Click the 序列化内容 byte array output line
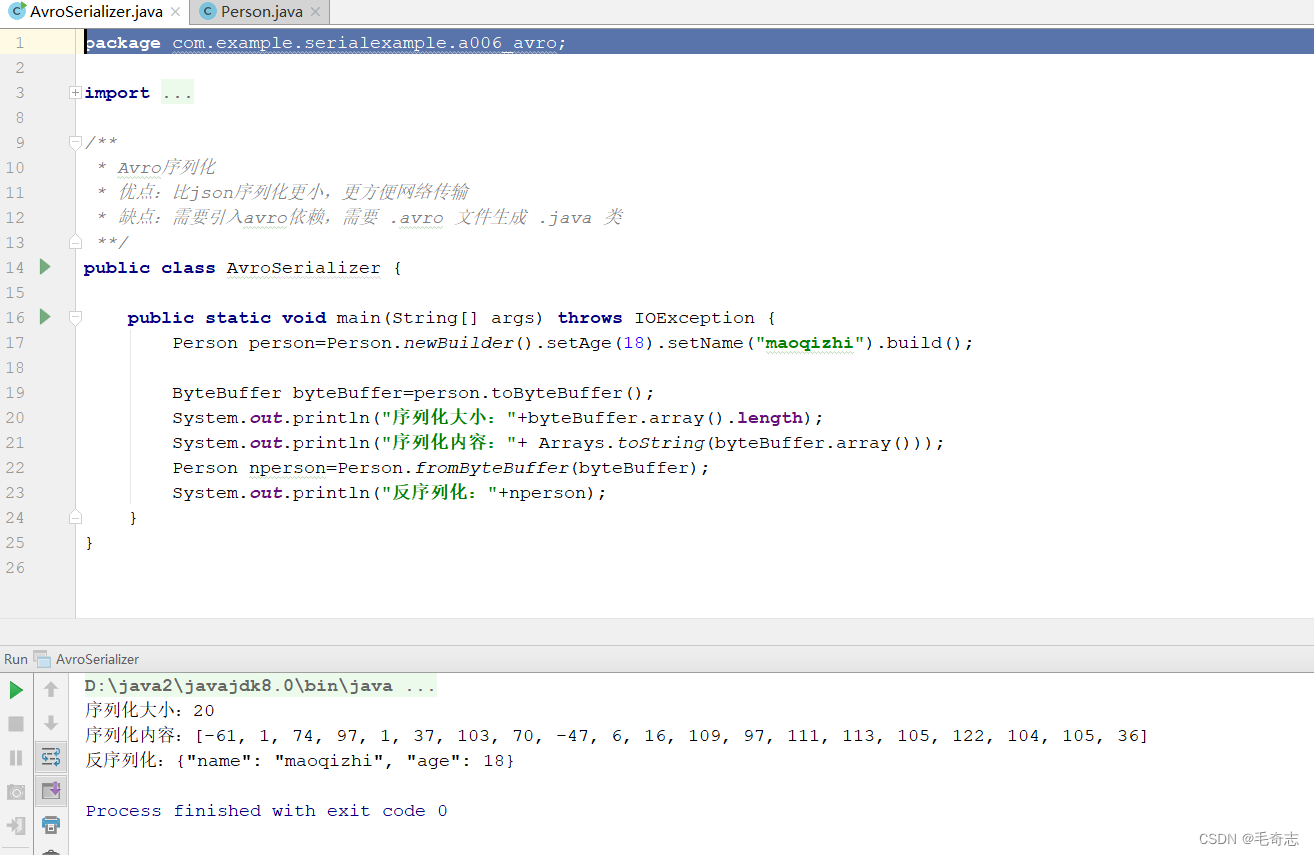This screenshot has height=855, width=1314. point(616,736)
